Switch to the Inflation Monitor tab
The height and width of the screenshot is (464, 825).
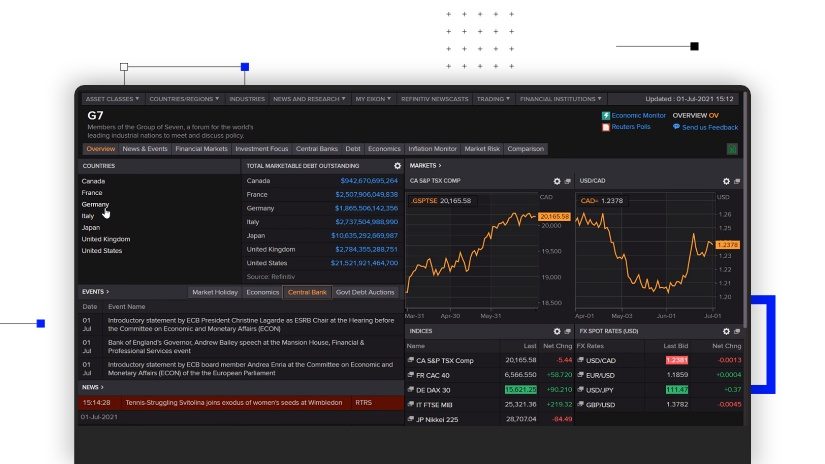click(432, 149)
